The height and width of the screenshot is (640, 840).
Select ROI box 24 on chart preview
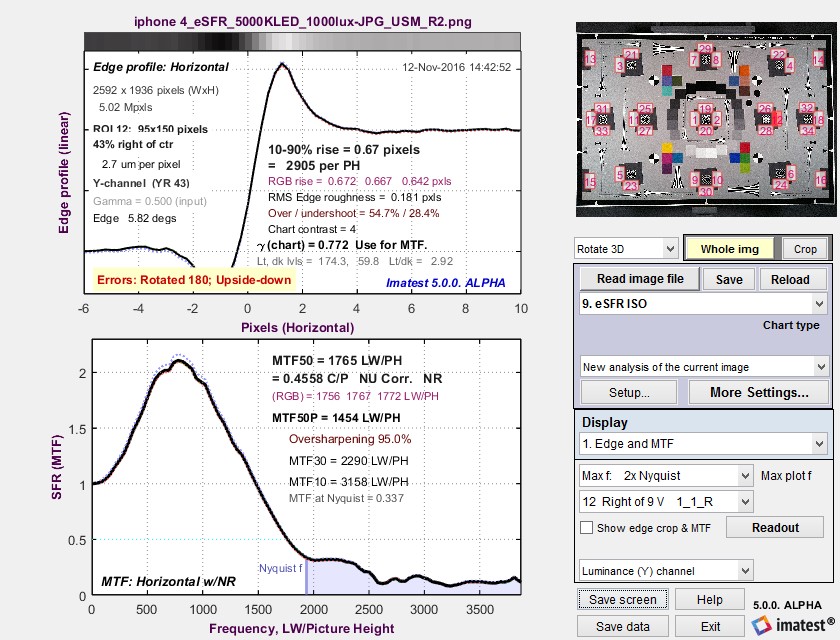click(780, 184)
